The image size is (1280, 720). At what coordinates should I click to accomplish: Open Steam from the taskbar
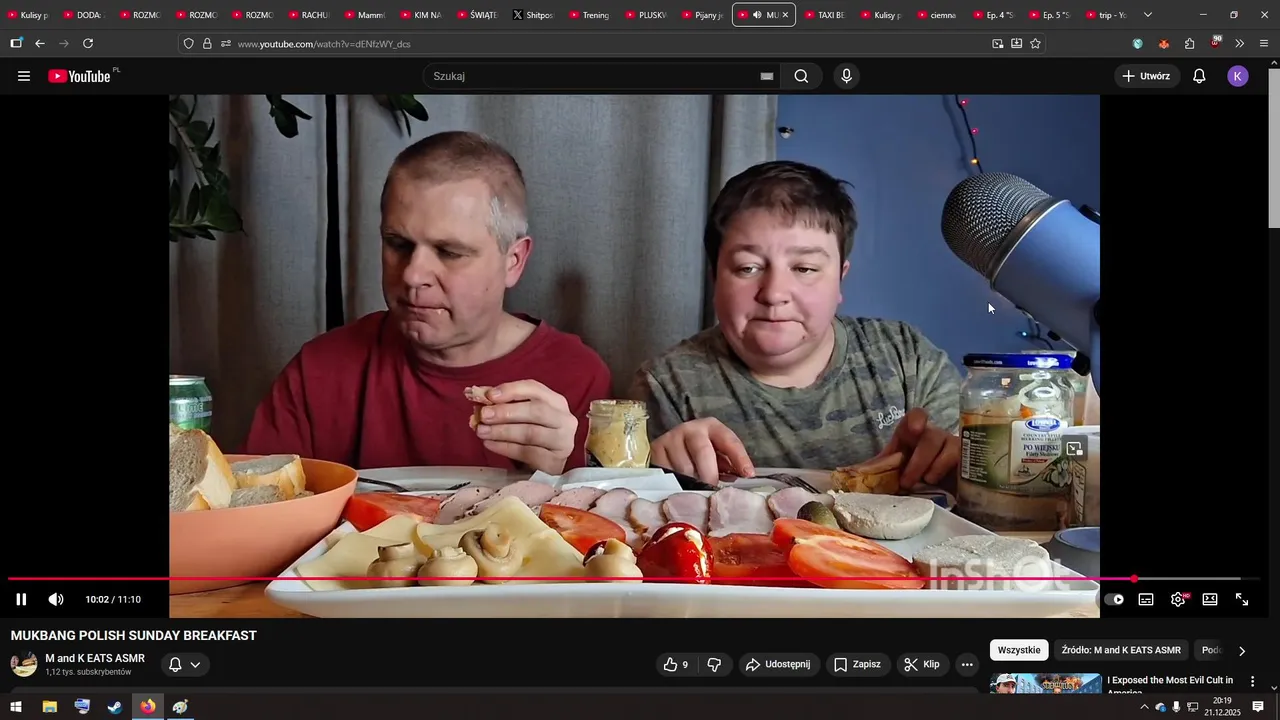115,707
